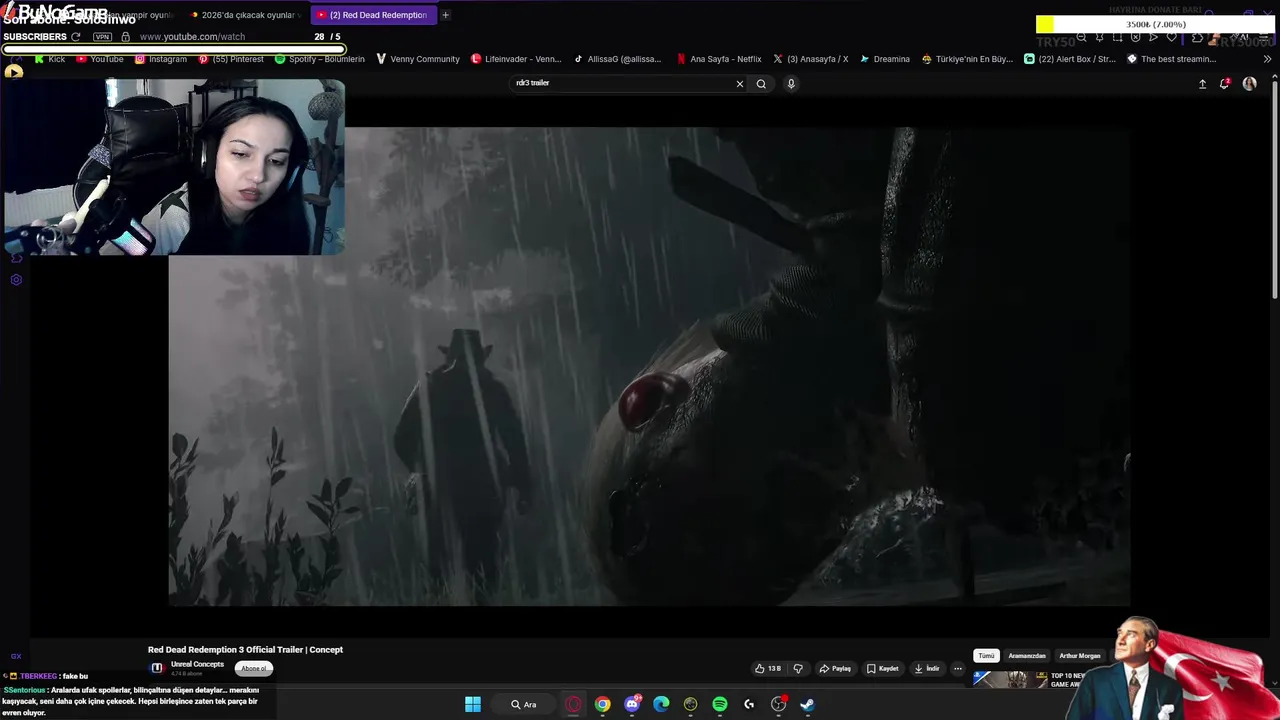Open Google Chrome from the taskbar

click(x=603, y=705)
